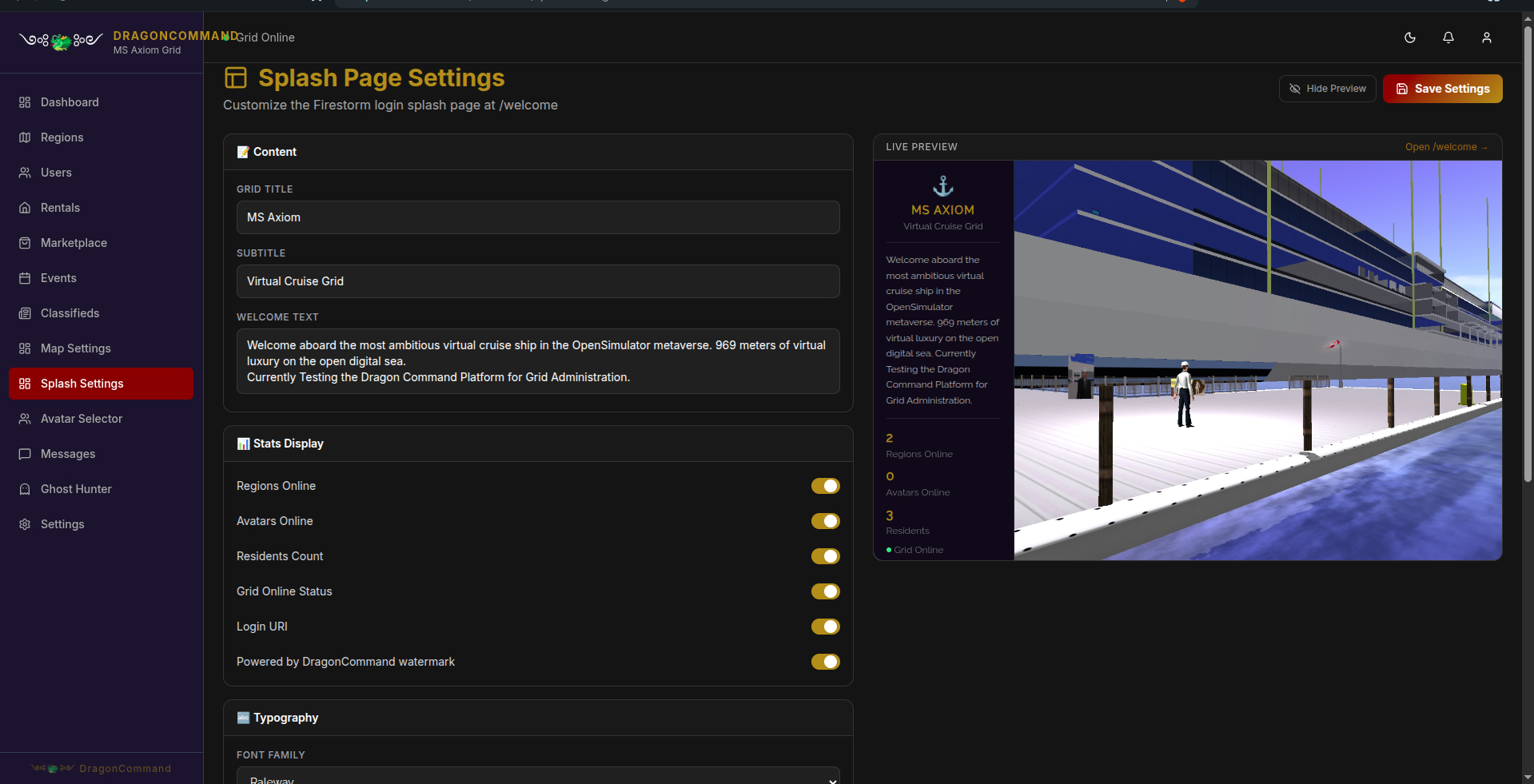
Task: Click the Messages chat bubble icon
Action: tap(25, 454)
